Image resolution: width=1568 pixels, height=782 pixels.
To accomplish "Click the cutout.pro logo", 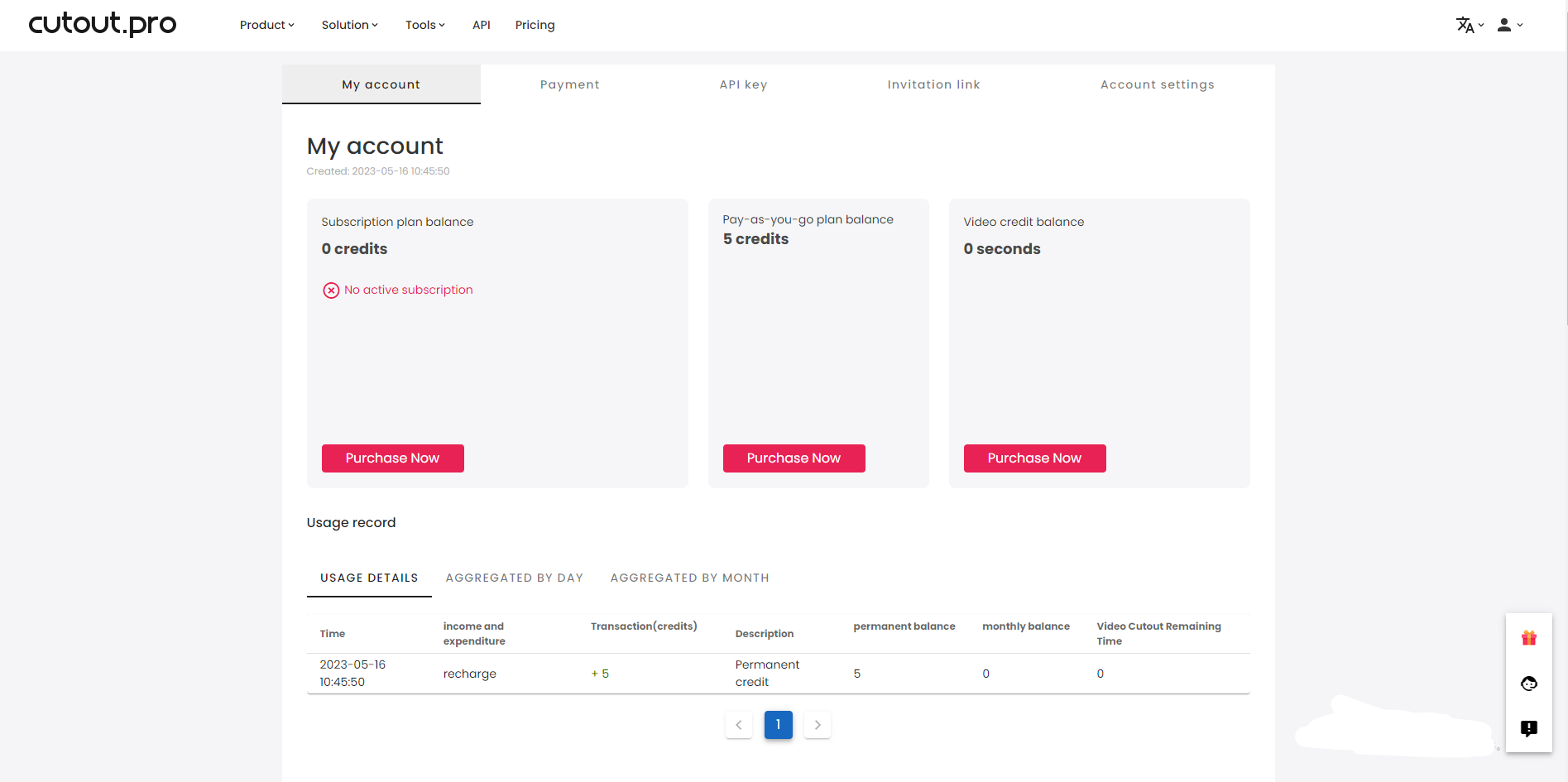I will pyautogui.click(x=103, y=24).
